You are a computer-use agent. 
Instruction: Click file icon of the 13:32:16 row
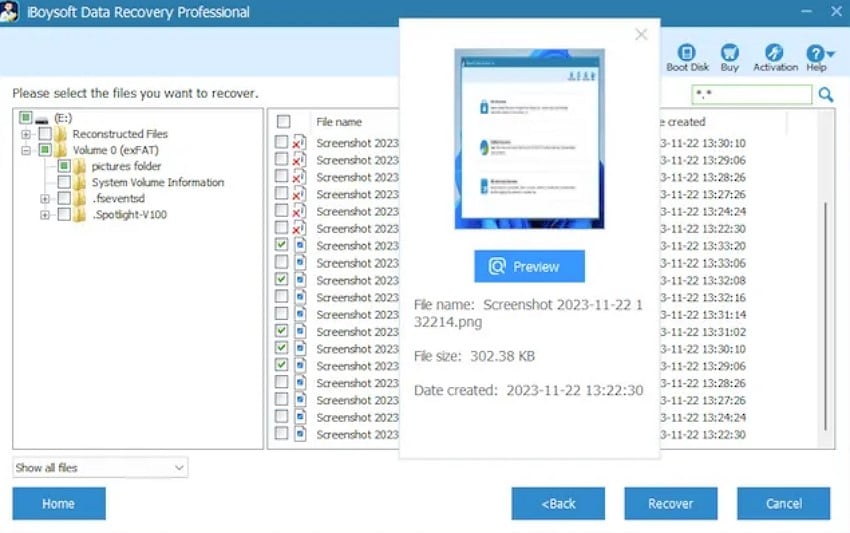coord(300,297)
